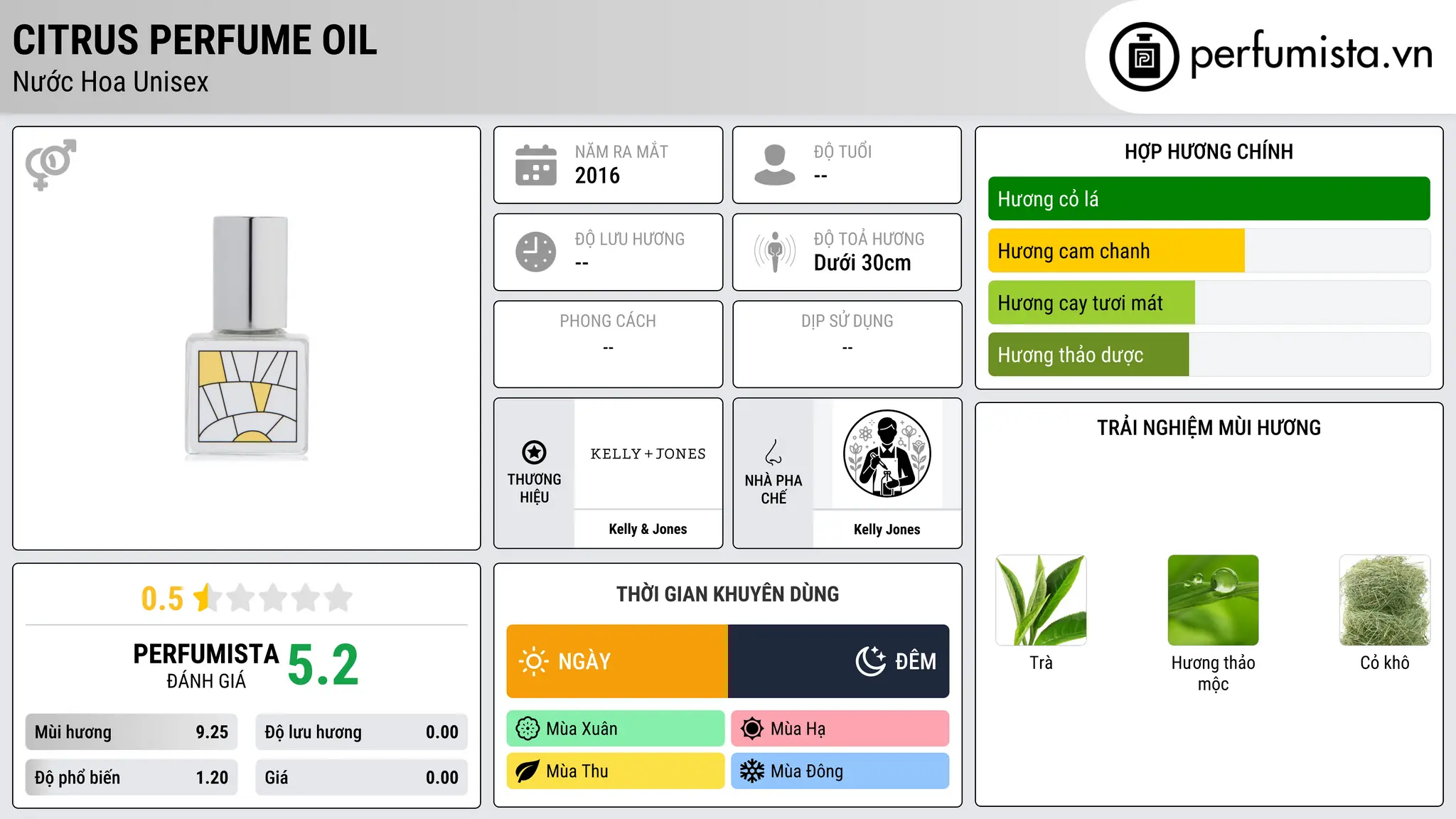The width and height of the screenshot is (1456, 819).
Task: Click the perfumista.vn perfume bottle logo icon
Action: pyautogui.click(x=1144, y=57)
